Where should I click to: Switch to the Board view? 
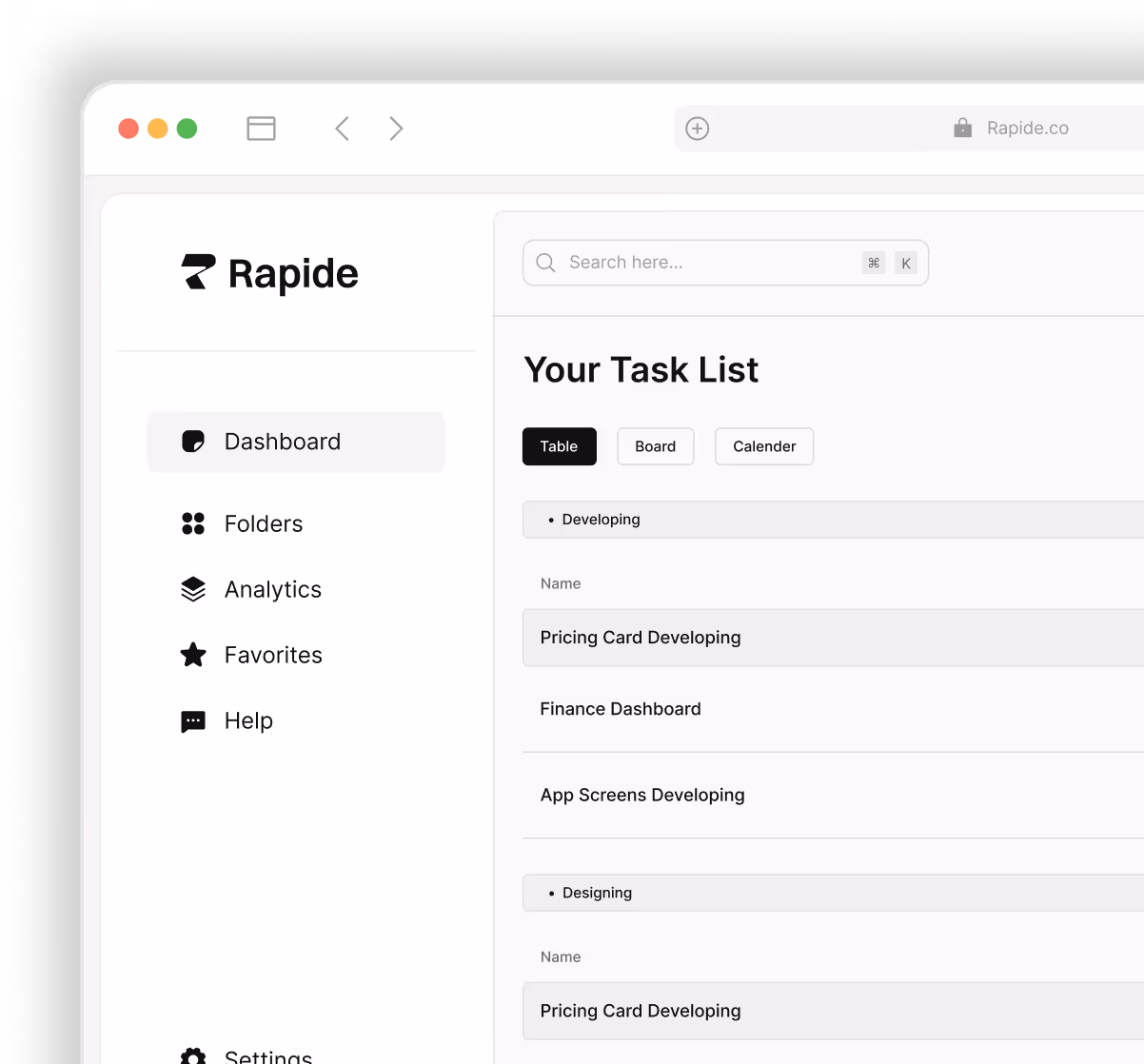655,446
